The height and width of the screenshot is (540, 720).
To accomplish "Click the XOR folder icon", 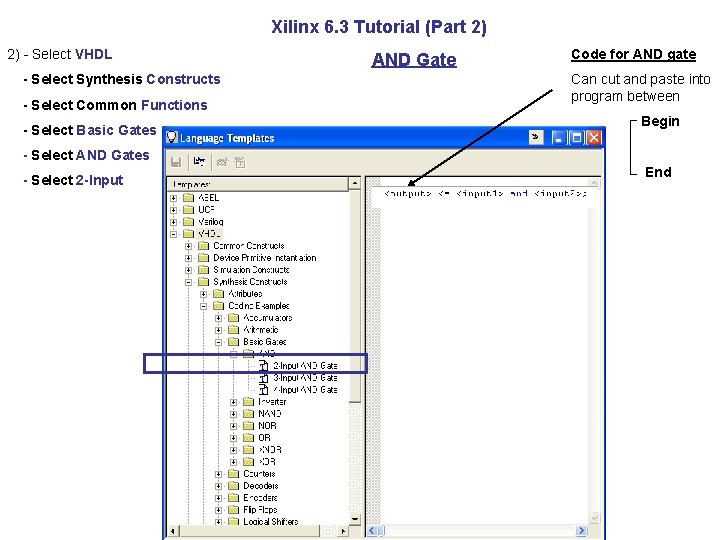I will pos(248,461).
